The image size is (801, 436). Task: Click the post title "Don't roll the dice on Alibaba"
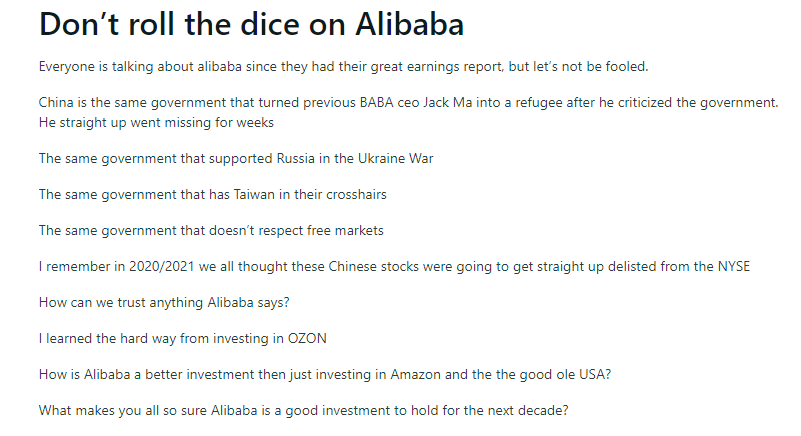pyautogui.click(x=251, y=25)
